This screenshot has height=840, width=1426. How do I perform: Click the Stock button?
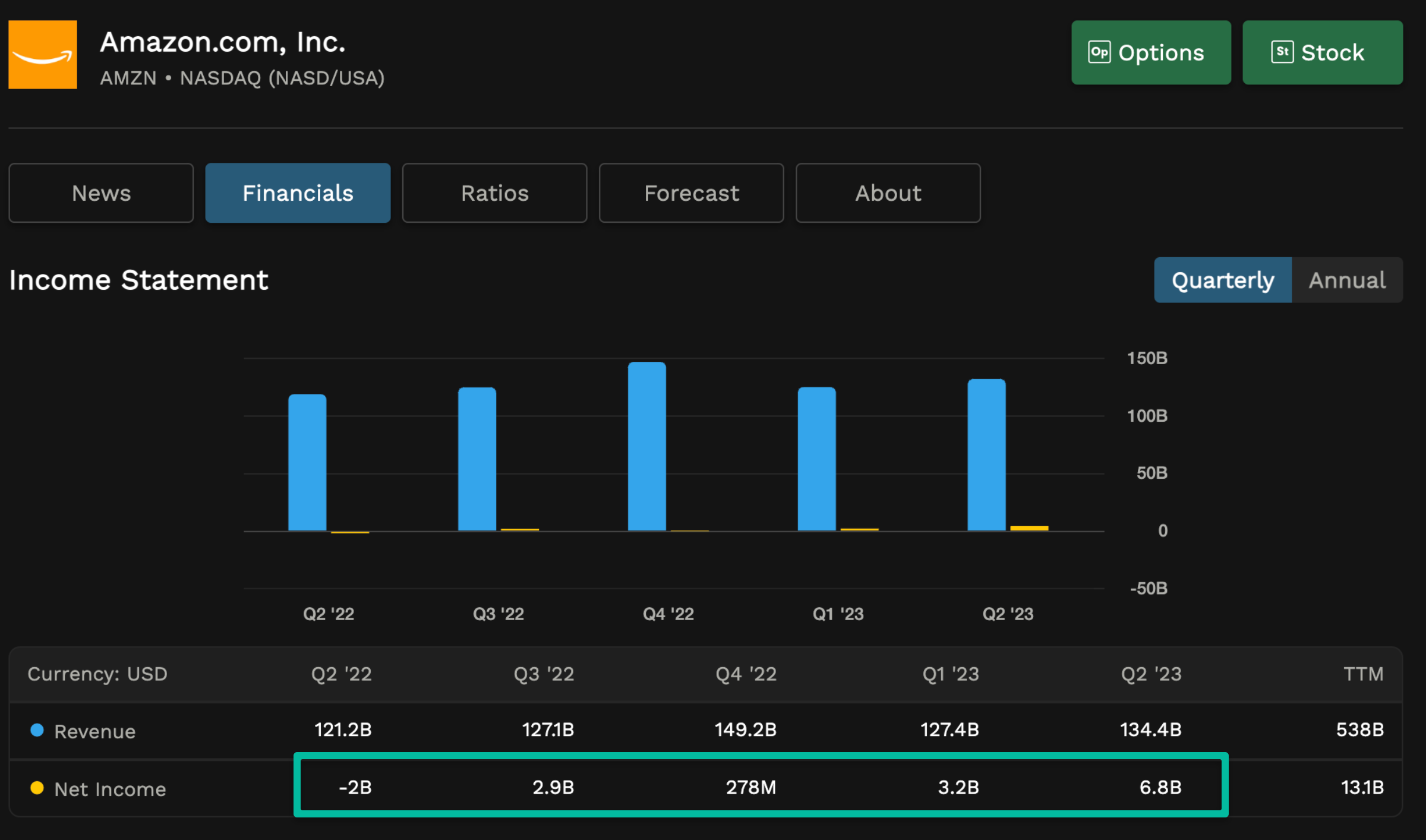click(x=1322, y=52)
